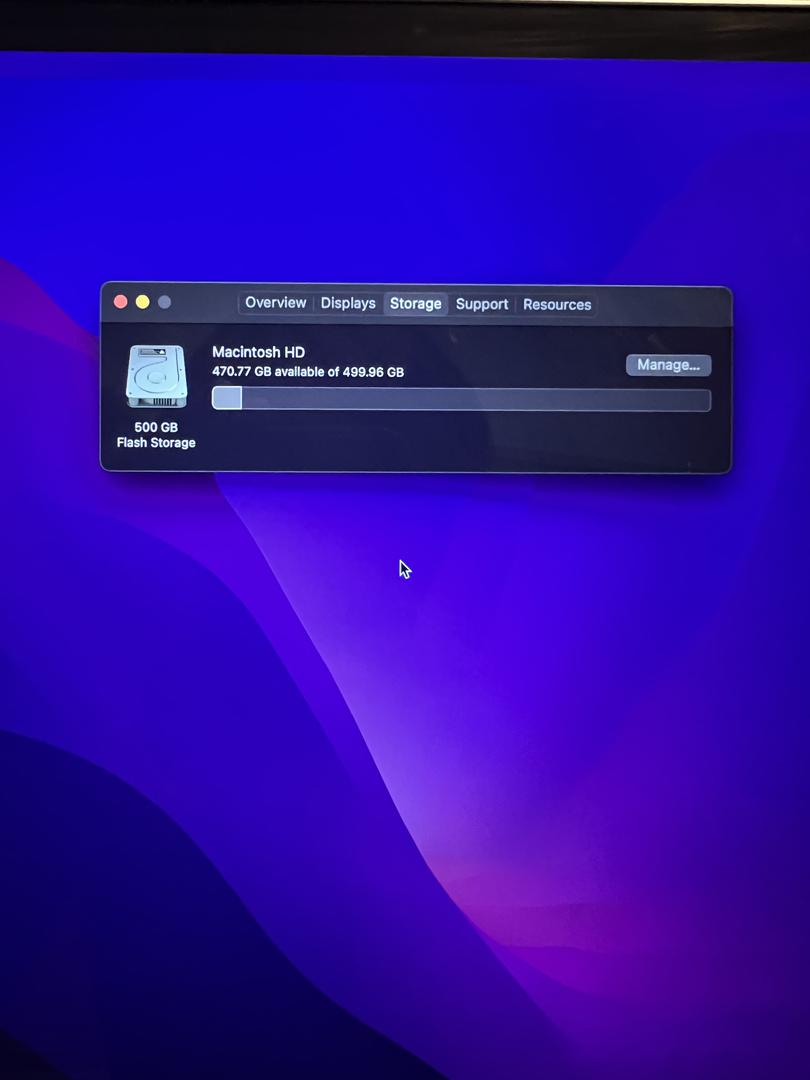The height and width of the screenshot is (1080, 810).
Task: Open the Resources tab
Action: [x=557, y=304]
